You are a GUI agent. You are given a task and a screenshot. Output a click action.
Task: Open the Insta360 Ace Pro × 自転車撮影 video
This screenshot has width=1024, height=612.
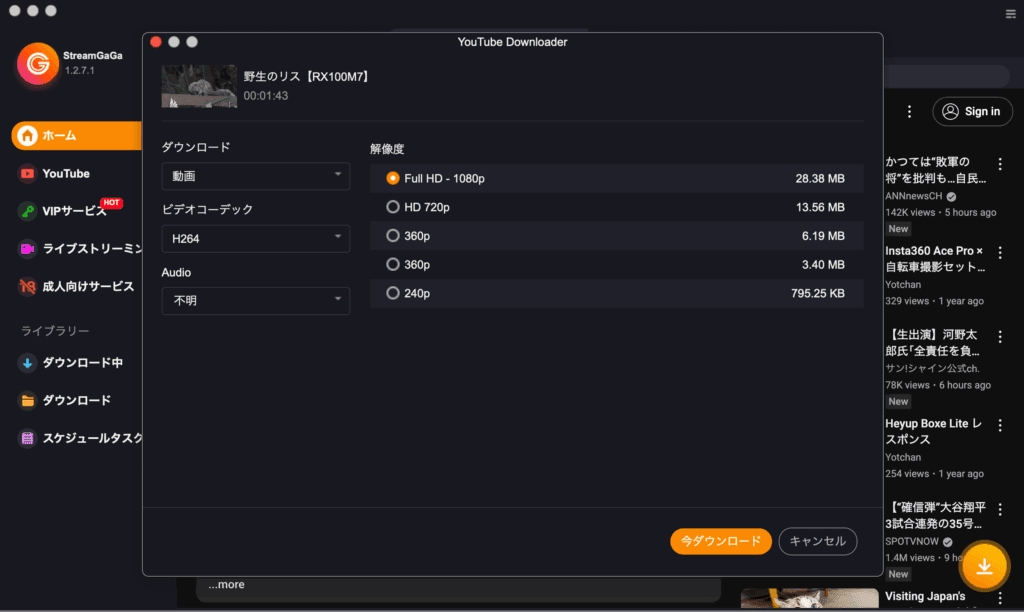935,259
